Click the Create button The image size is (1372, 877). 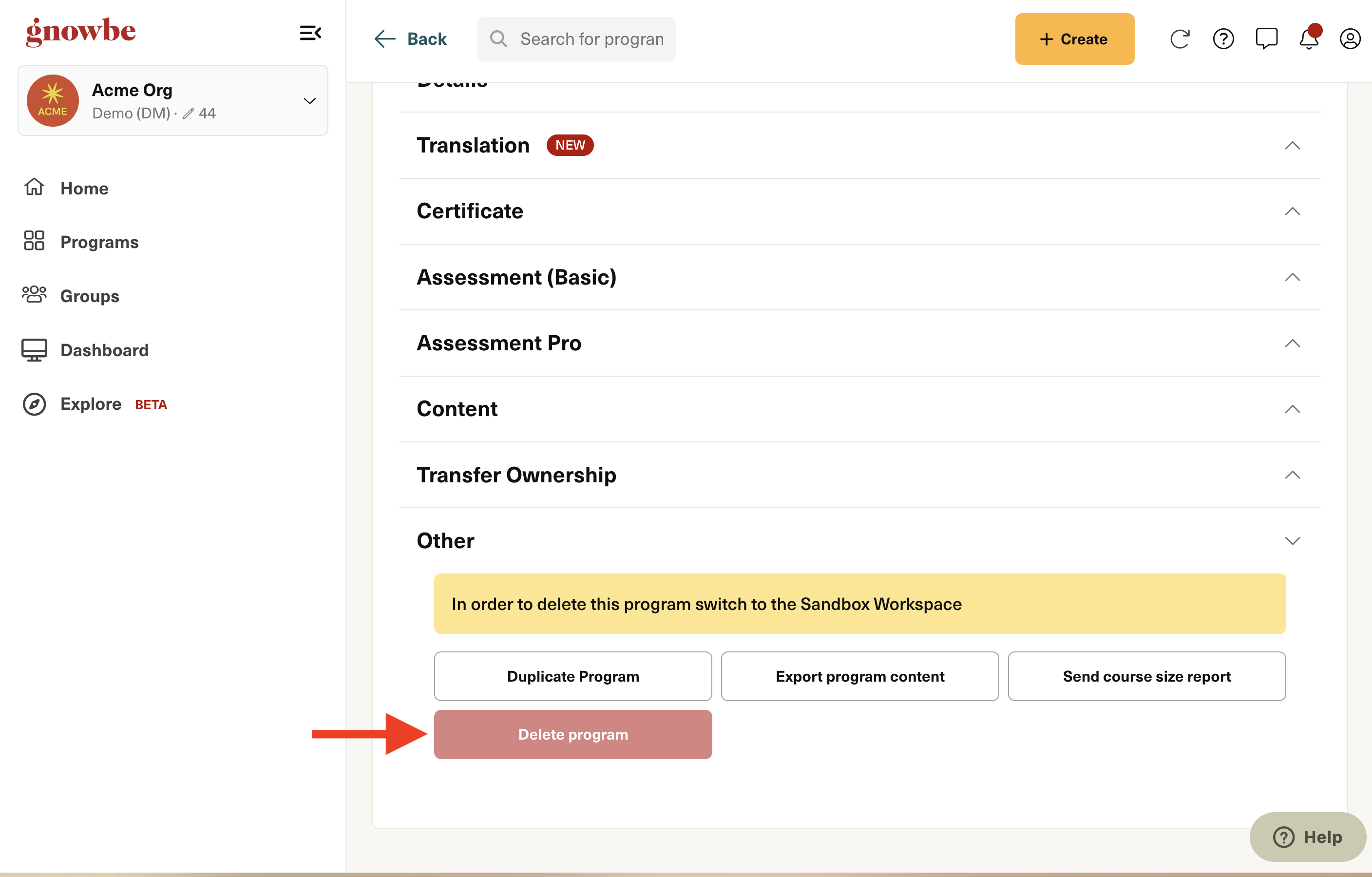tap(1075, 39)
